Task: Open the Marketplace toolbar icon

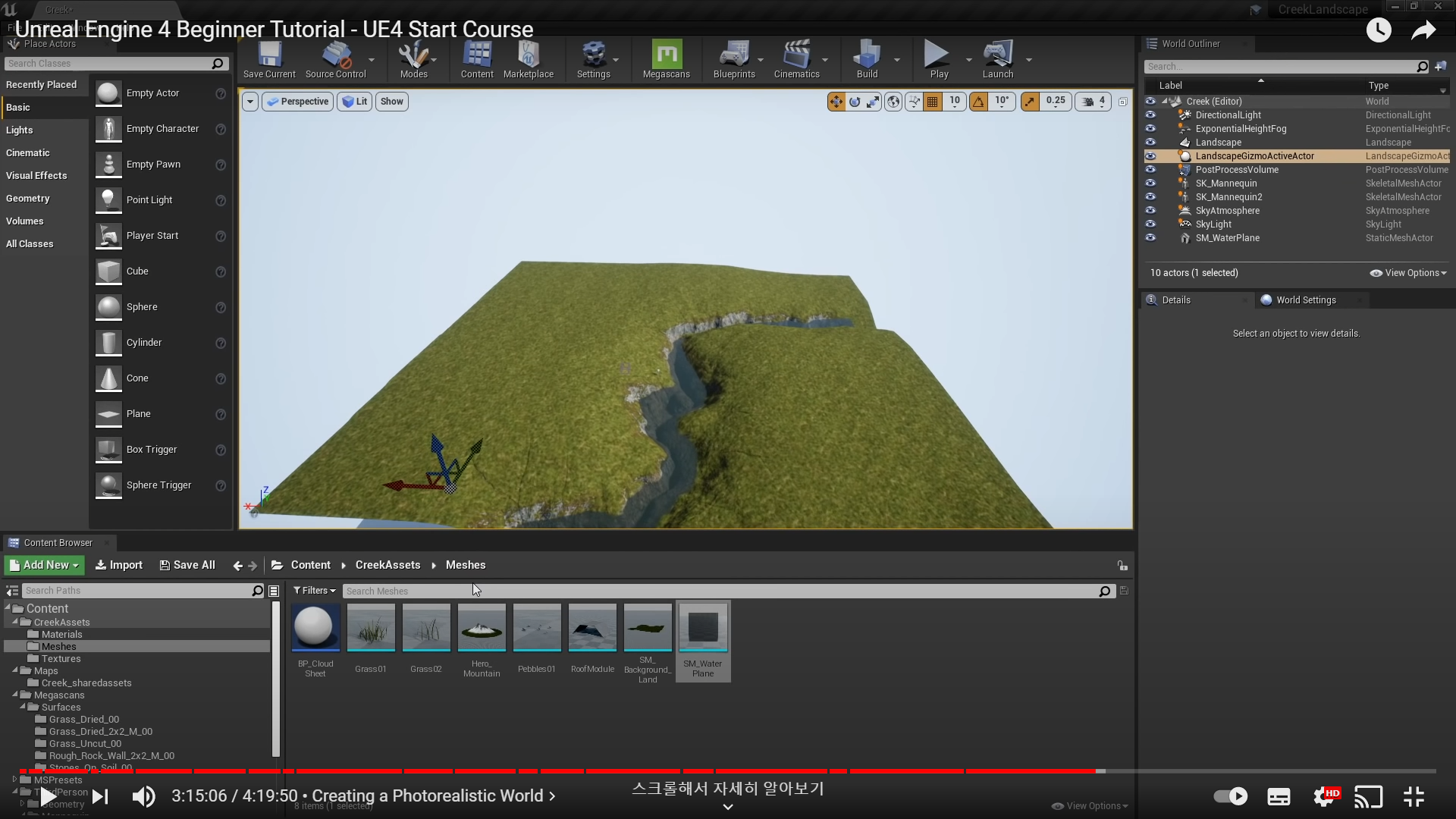Action: (x=529, y=56)
